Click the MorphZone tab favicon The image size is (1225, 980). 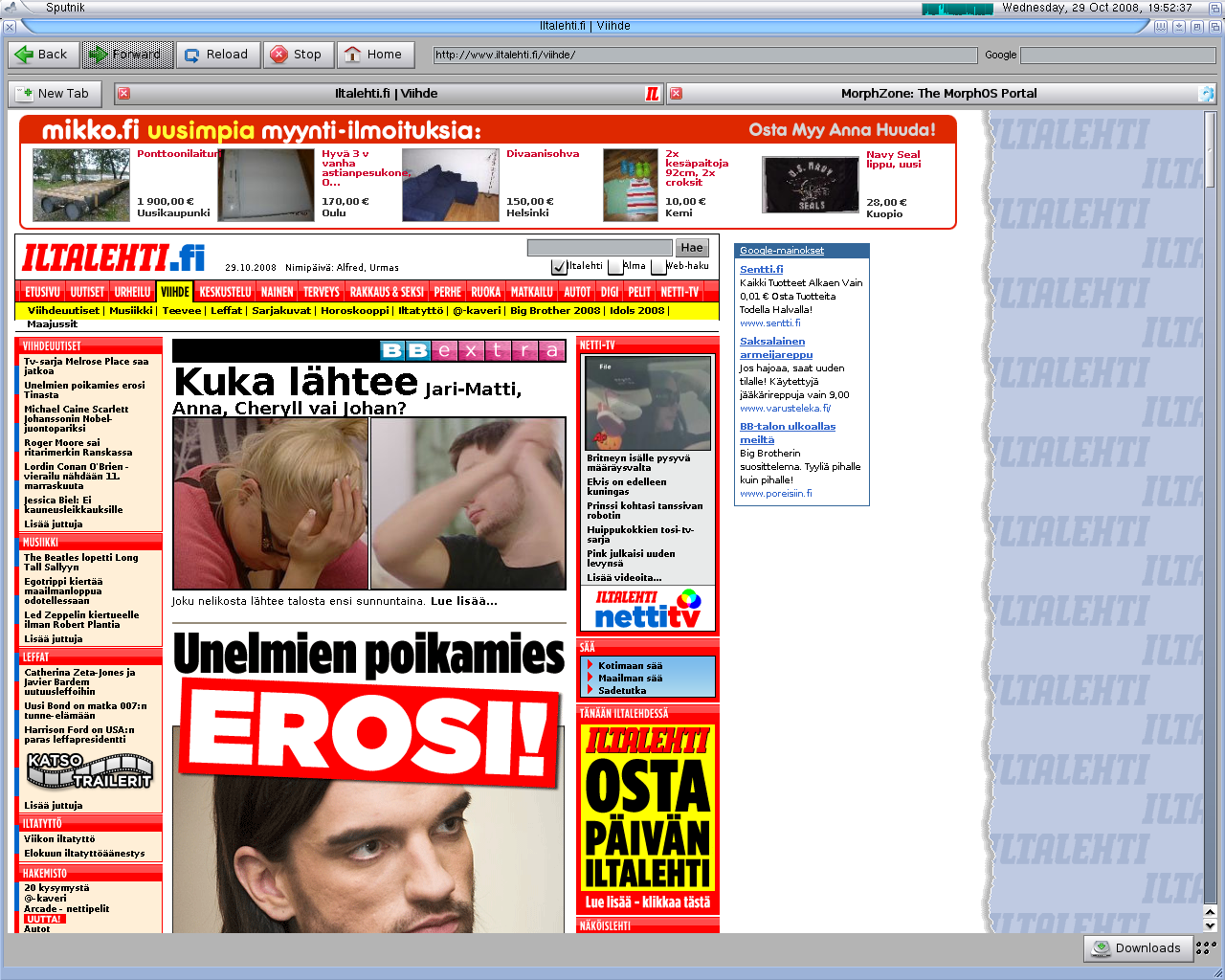[x=1207, y=93]
